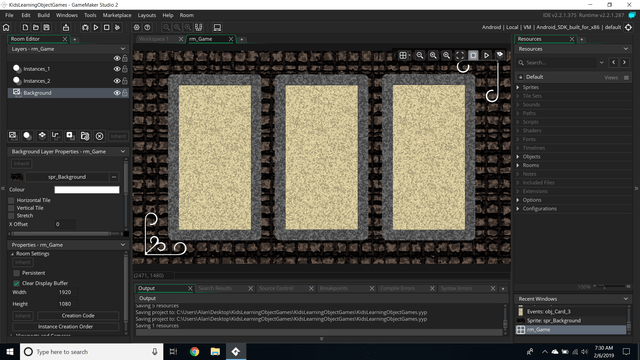
Task: Open an existing project from toolbar
Action: click(36, 27)
